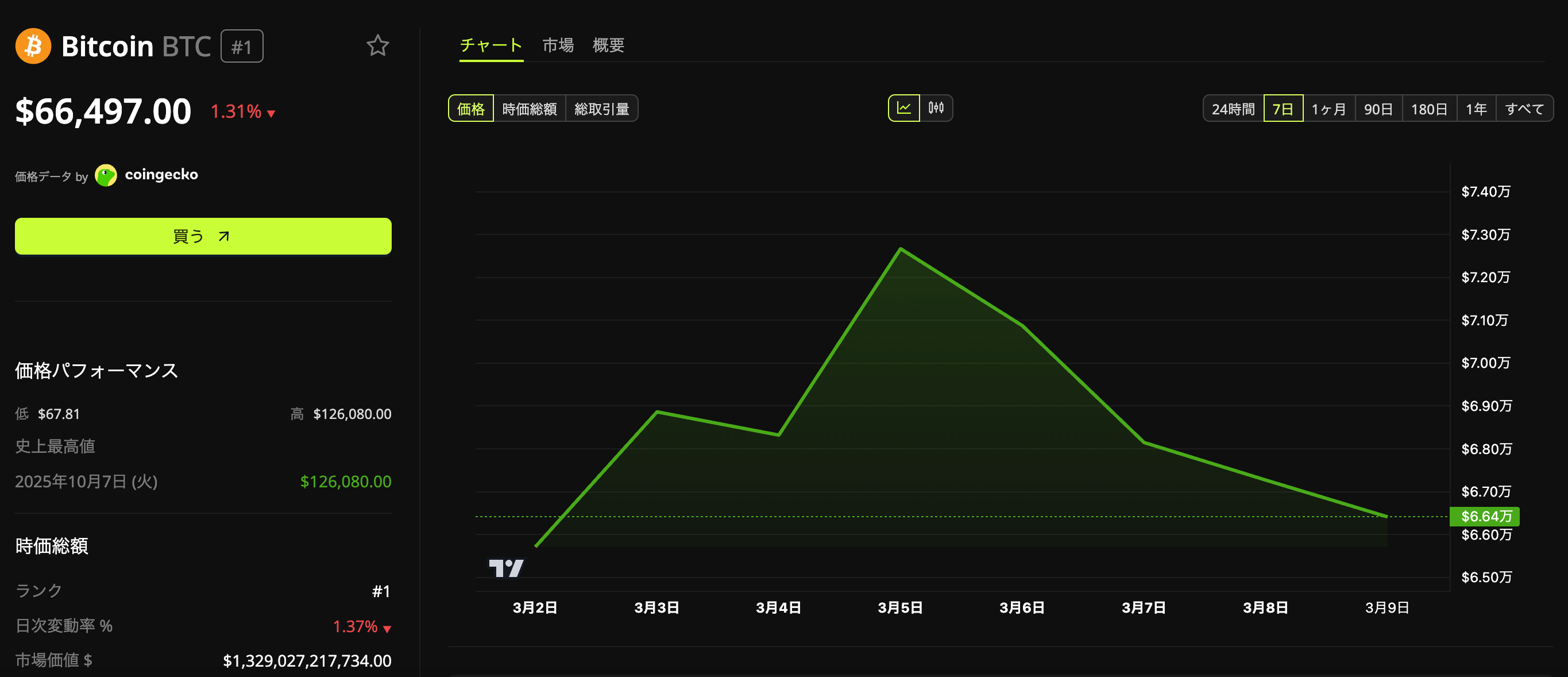
Task: Switch to candlestick chart icon
Action: click(936, 109)
